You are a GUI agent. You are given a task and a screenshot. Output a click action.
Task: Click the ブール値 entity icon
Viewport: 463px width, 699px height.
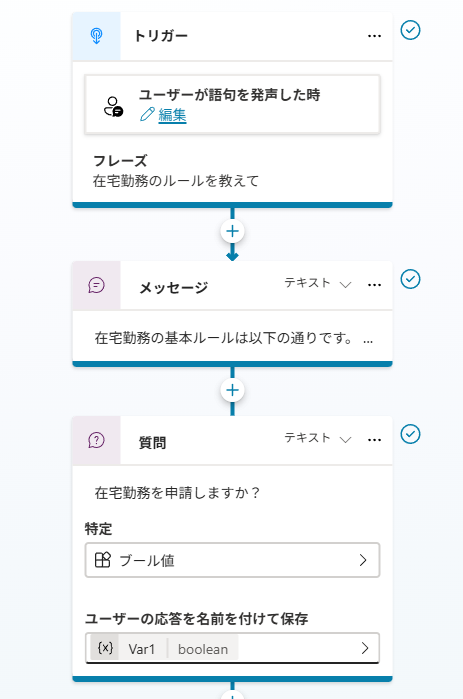[x=102, y=560]
